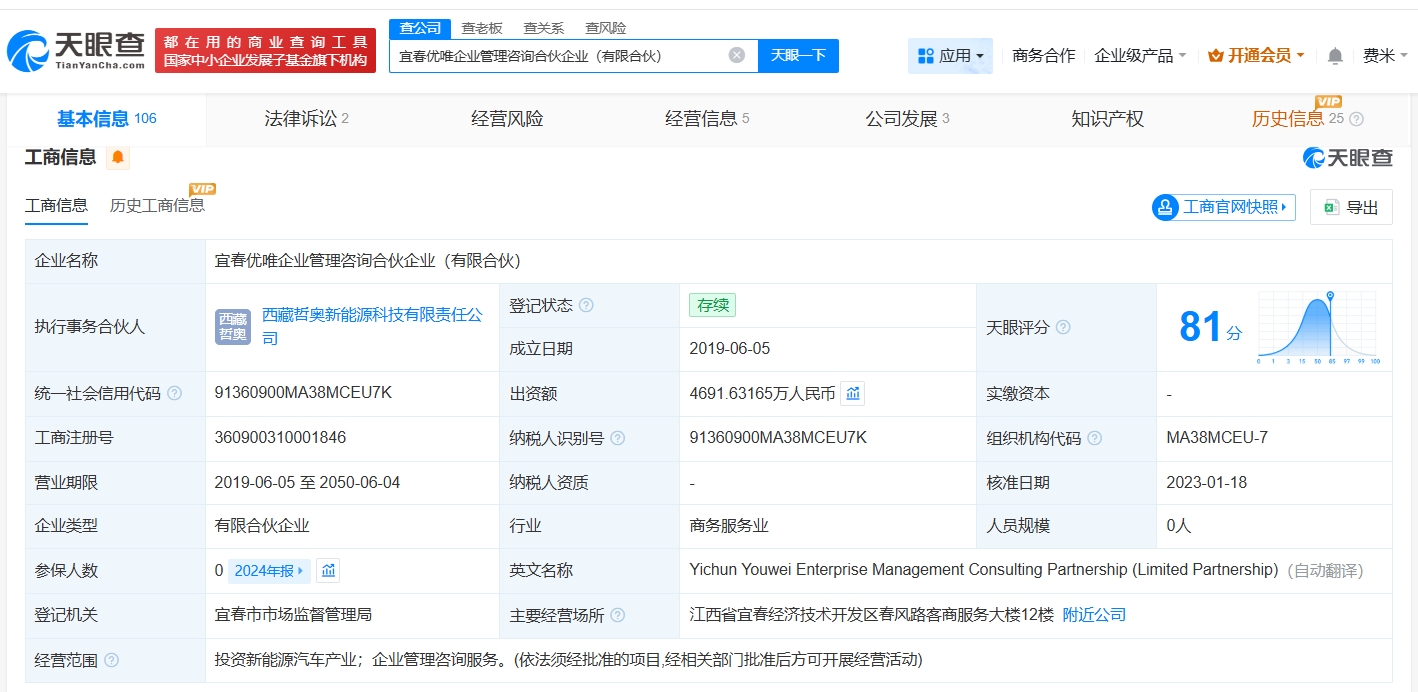1418x692 pixels.
Task: Expand the 2024年报 report selector
Action: pos(270,571)
